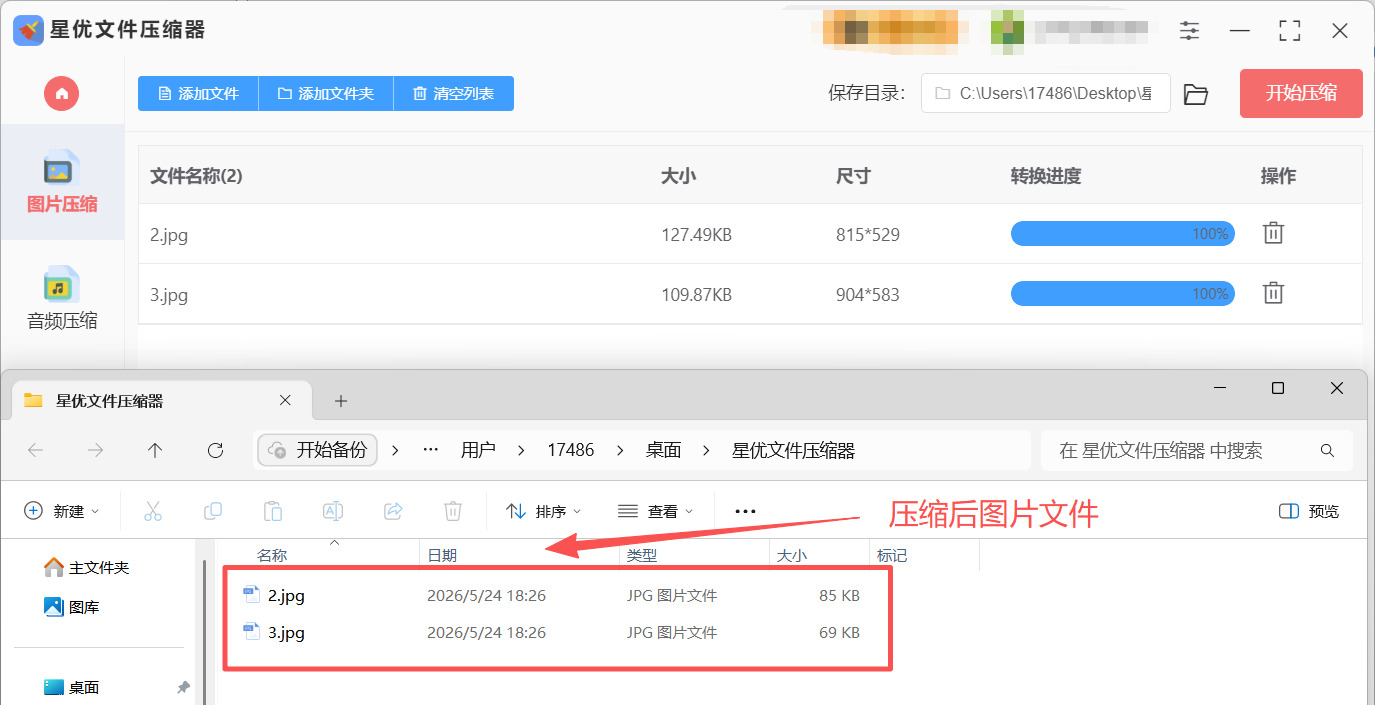Viewport: 1375px width, 705px height.
Task: Expand chevron between 用户 and 17486
Action: 521,450
